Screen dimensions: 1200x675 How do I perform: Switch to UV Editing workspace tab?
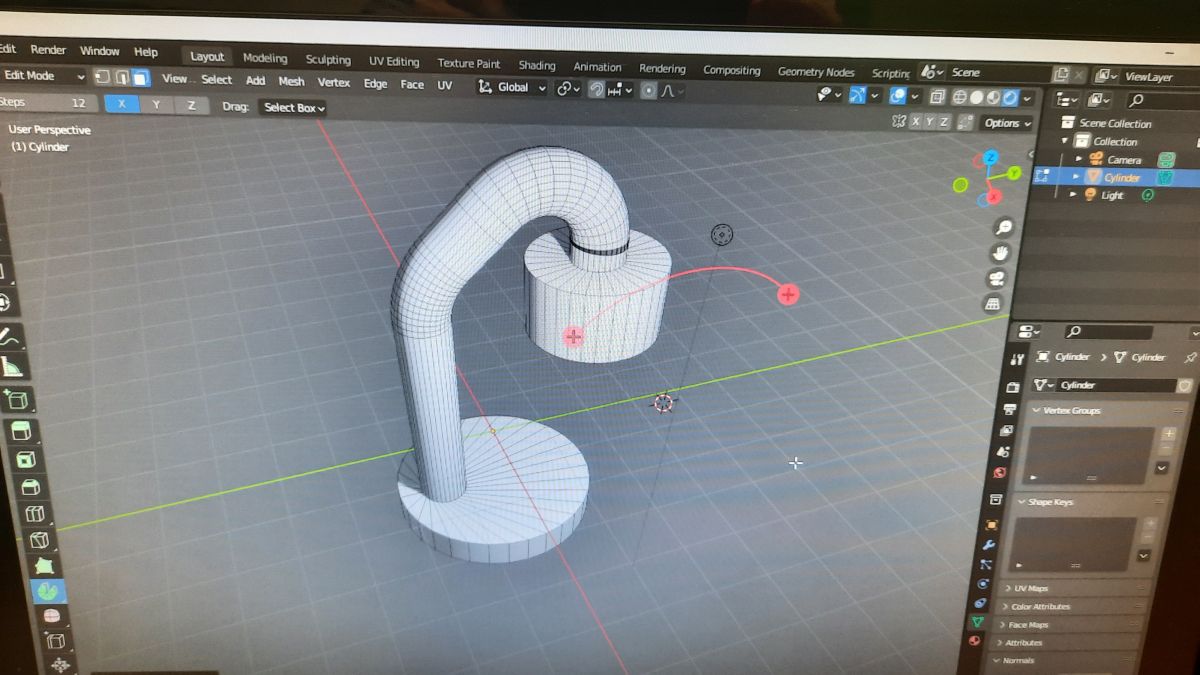coord(395,62)
